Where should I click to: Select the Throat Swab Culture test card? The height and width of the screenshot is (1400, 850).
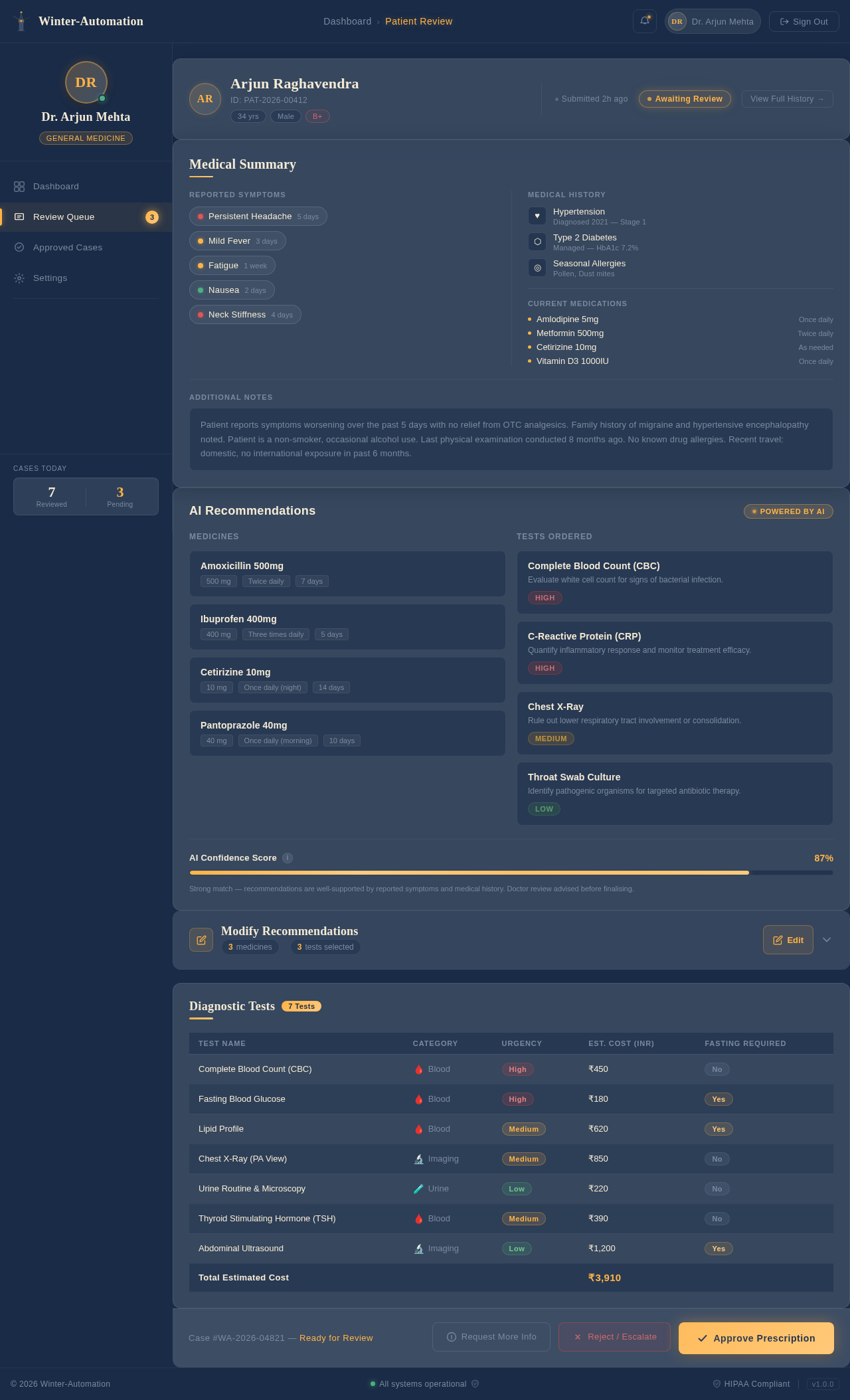675,794
